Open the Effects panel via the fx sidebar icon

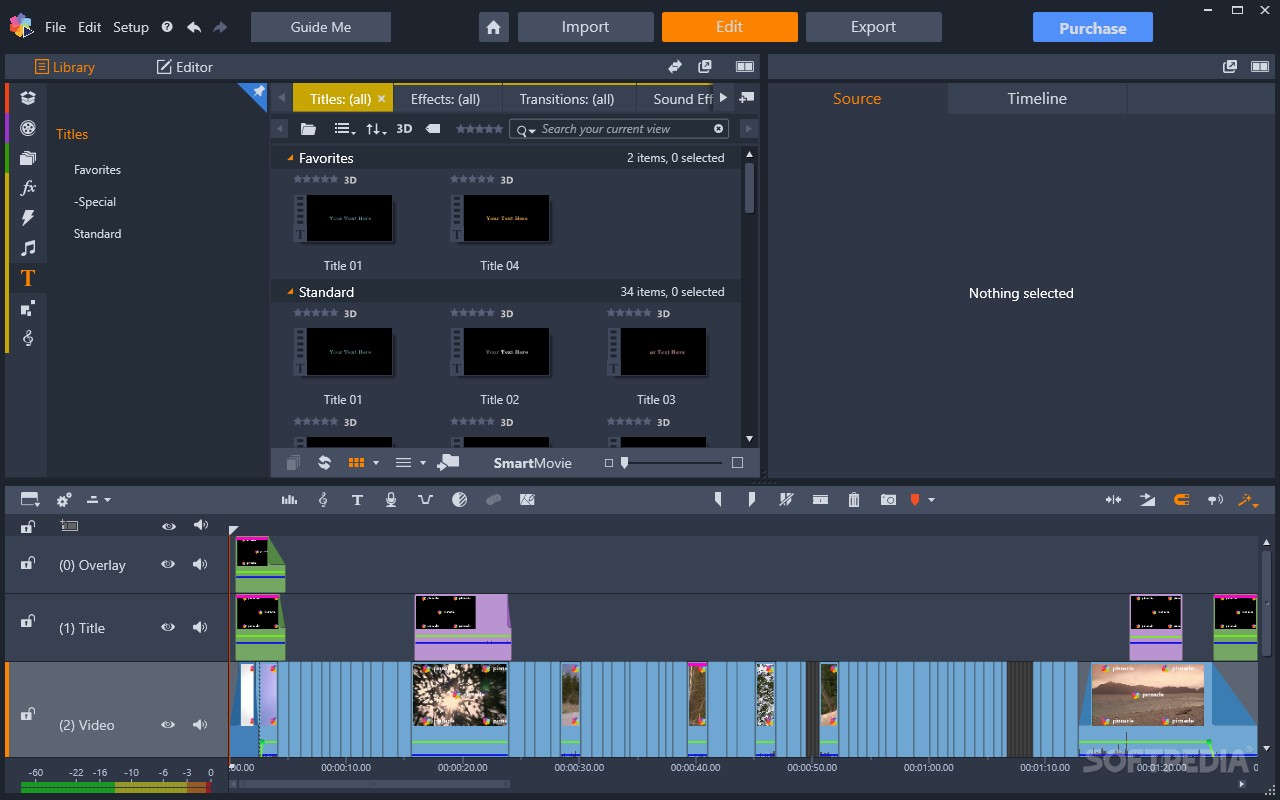click(x=27, y=187)
